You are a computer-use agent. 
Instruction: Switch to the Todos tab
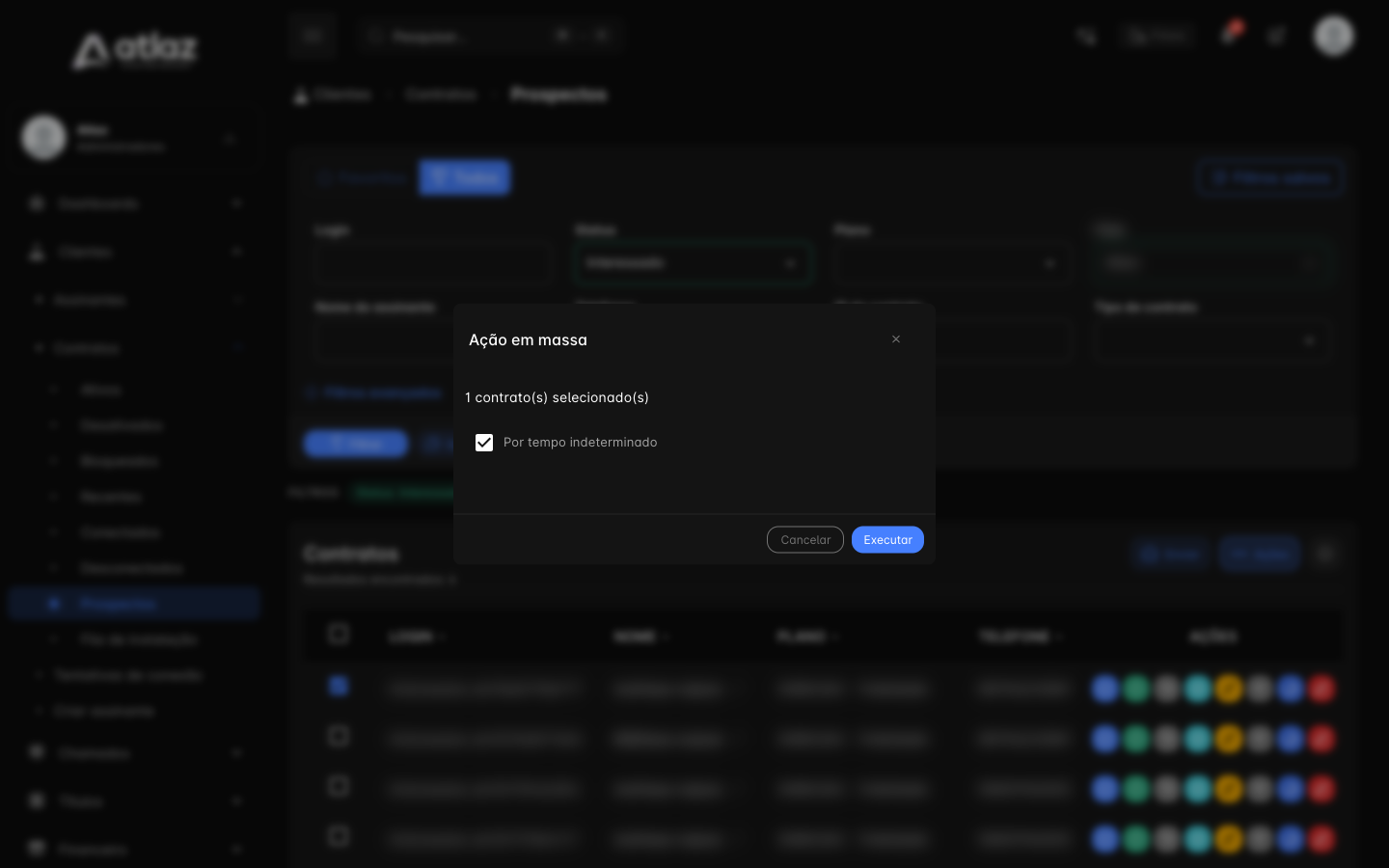click(465, 177)
